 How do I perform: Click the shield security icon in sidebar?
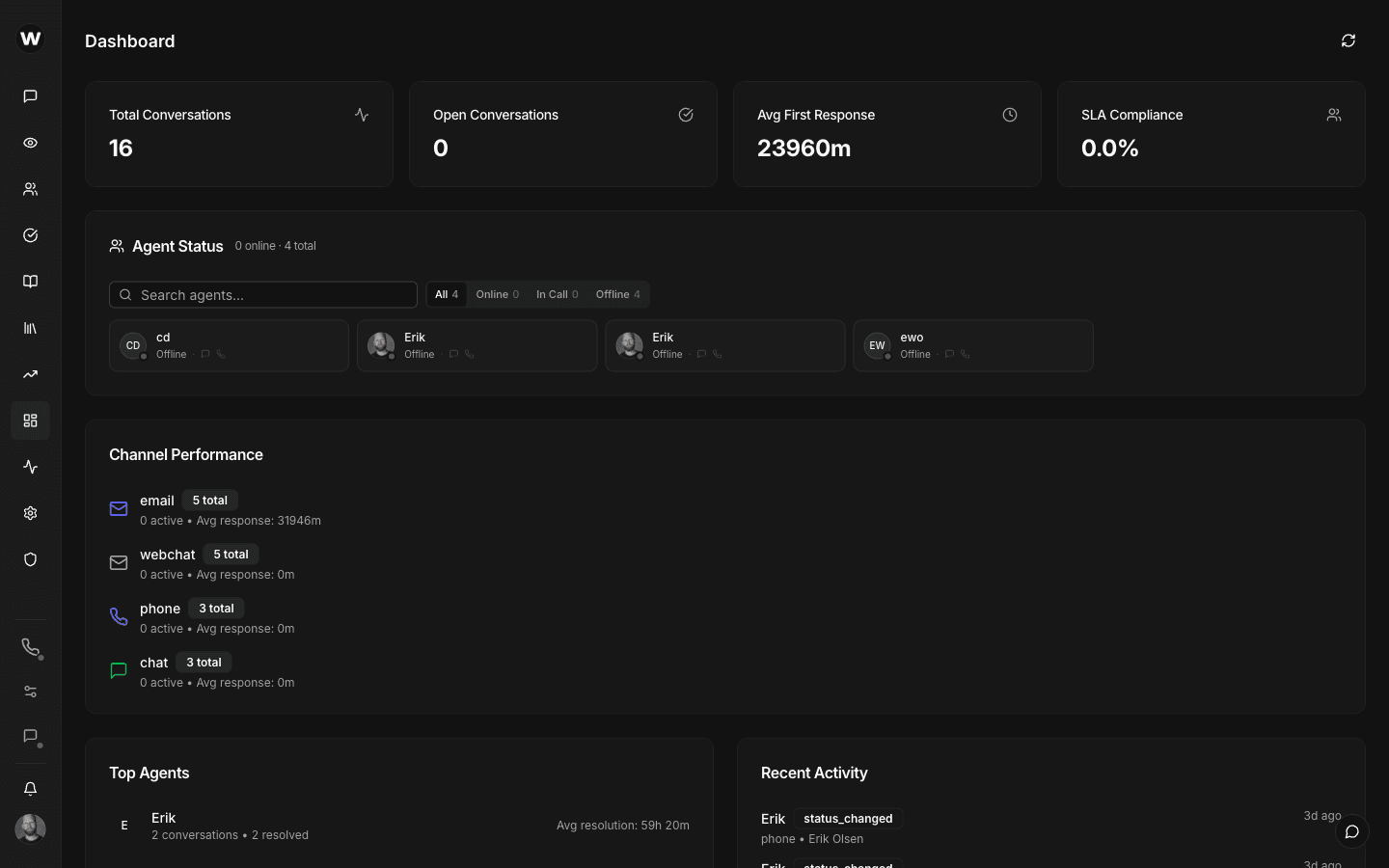[30, 559]
